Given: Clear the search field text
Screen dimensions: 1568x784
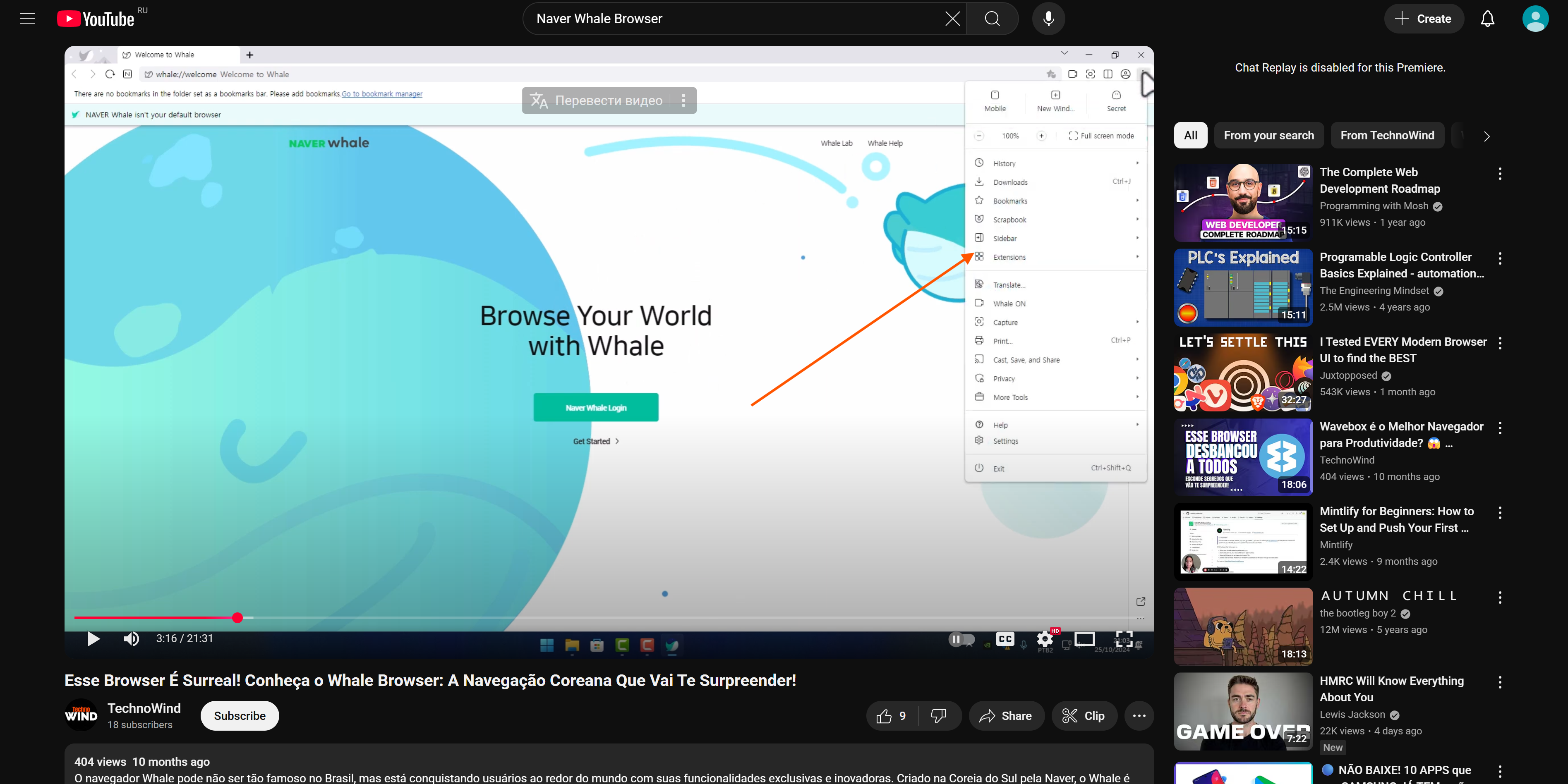Looking at the screenshot, I should pos(952,19).
